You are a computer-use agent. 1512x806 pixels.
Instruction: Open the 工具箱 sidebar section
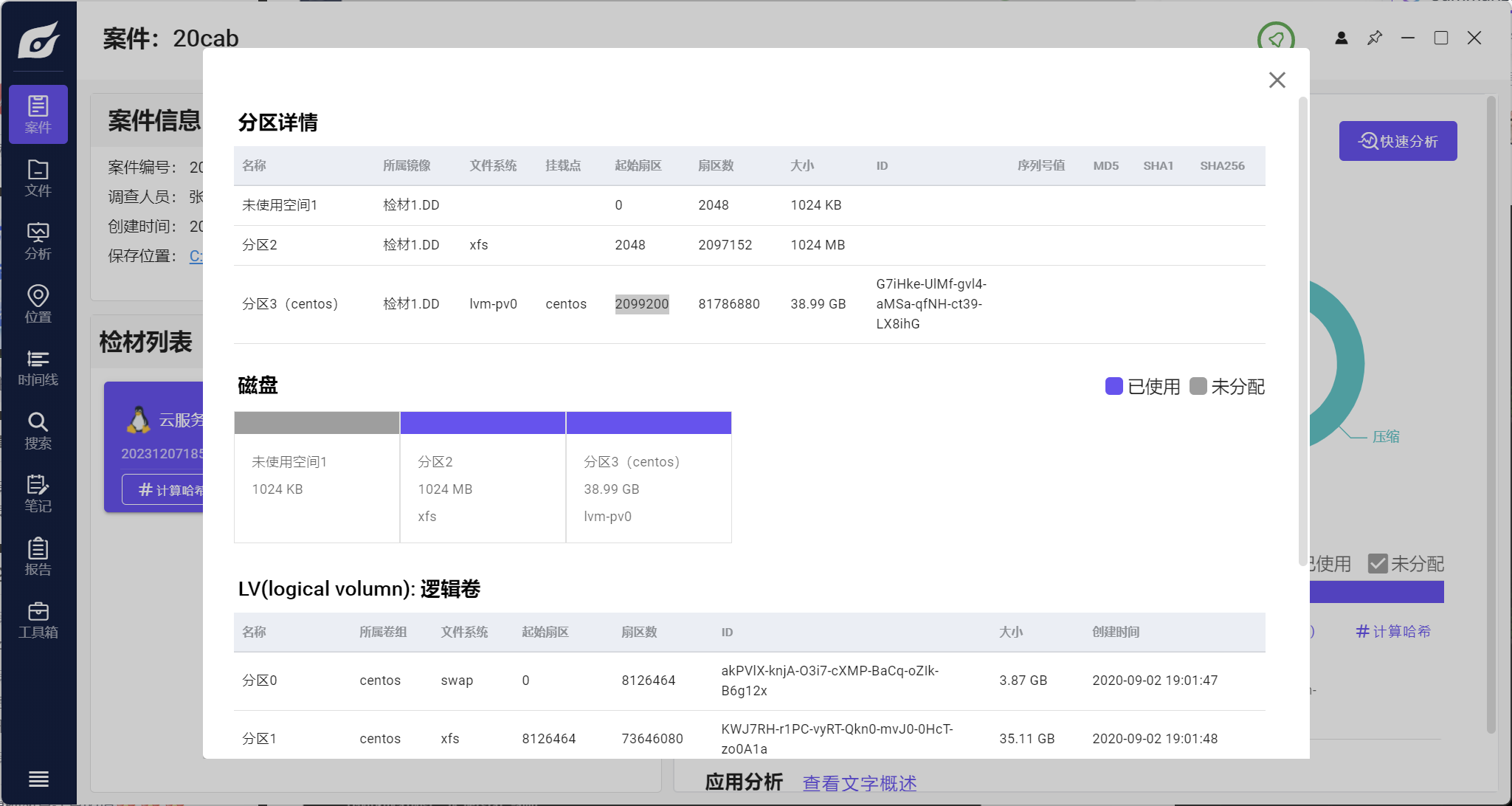pos(38,620)
